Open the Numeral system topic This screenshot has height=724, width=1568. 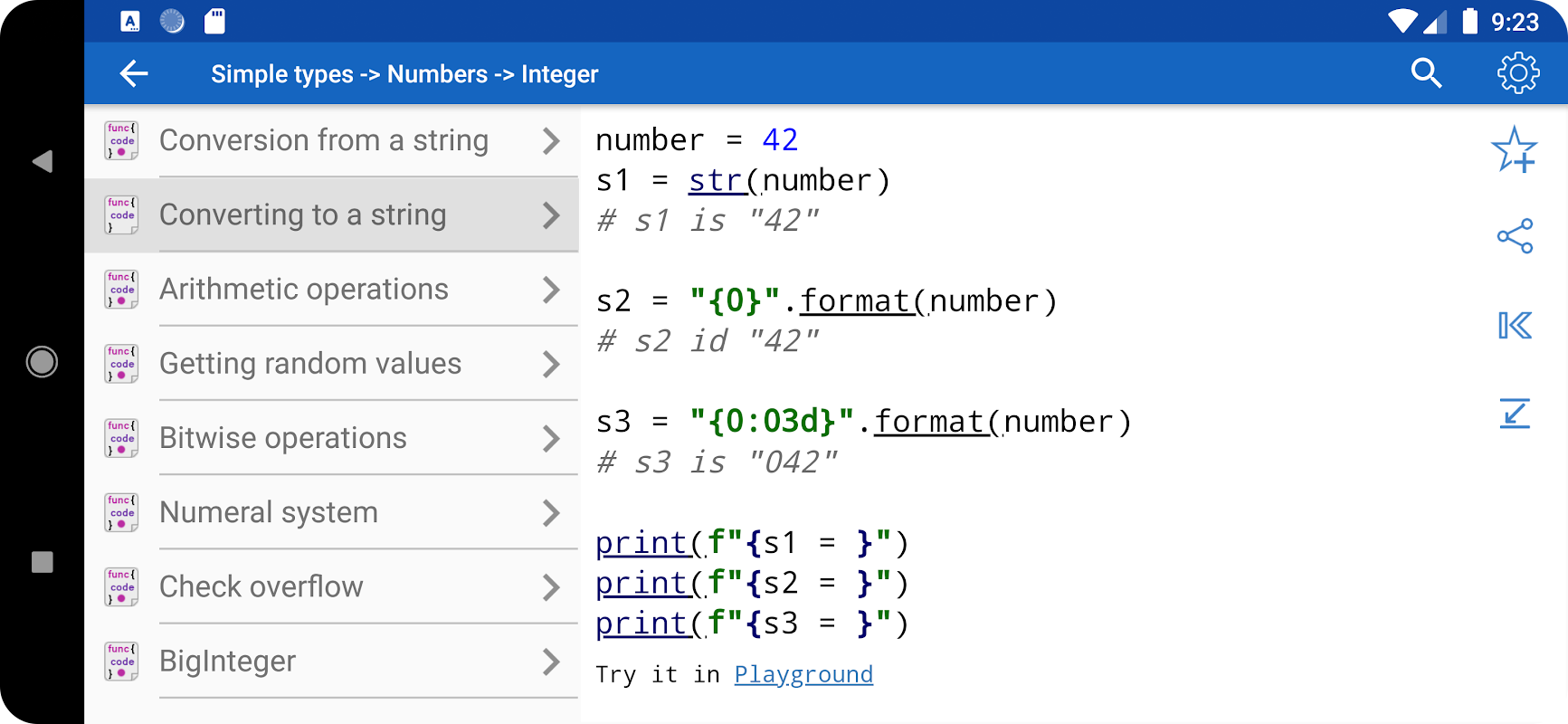tap(269, 513)
